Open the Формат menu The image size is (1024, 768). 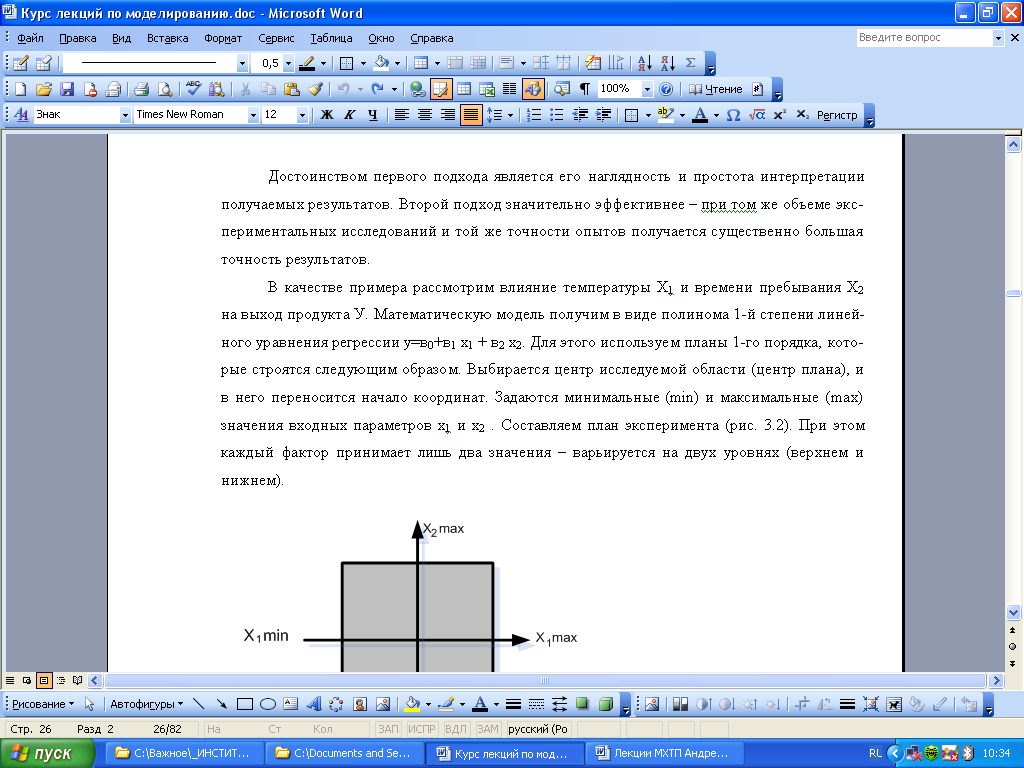tap(223, 38)
